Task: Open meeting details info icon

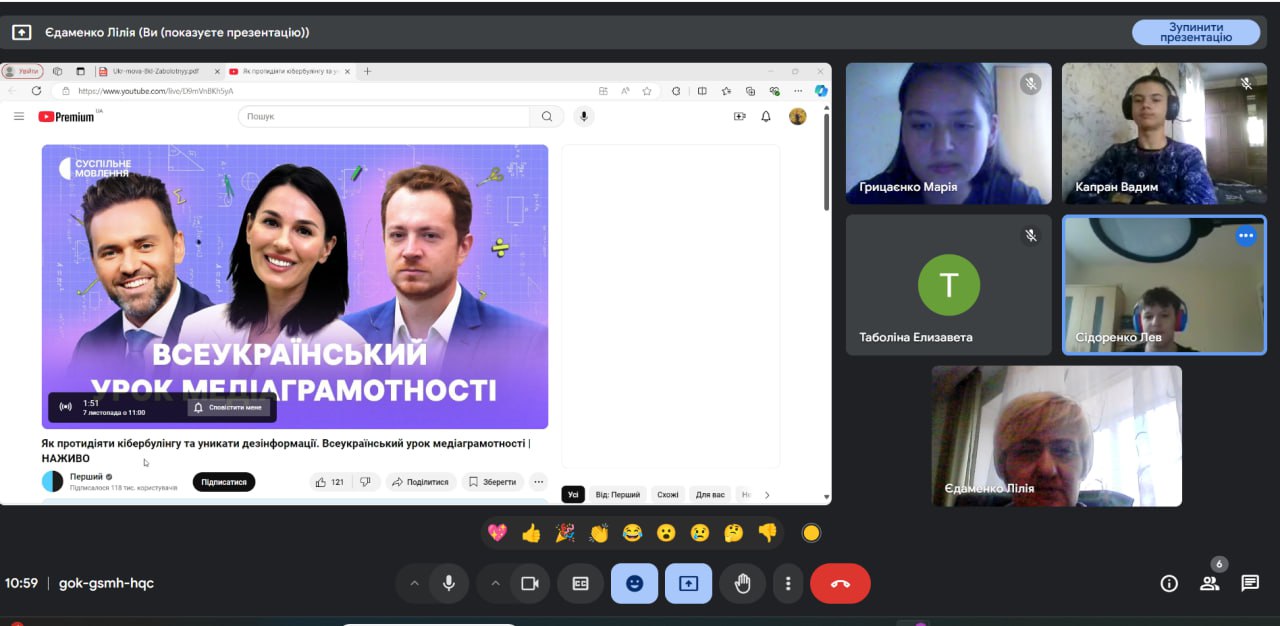Action: [1168, 584]
